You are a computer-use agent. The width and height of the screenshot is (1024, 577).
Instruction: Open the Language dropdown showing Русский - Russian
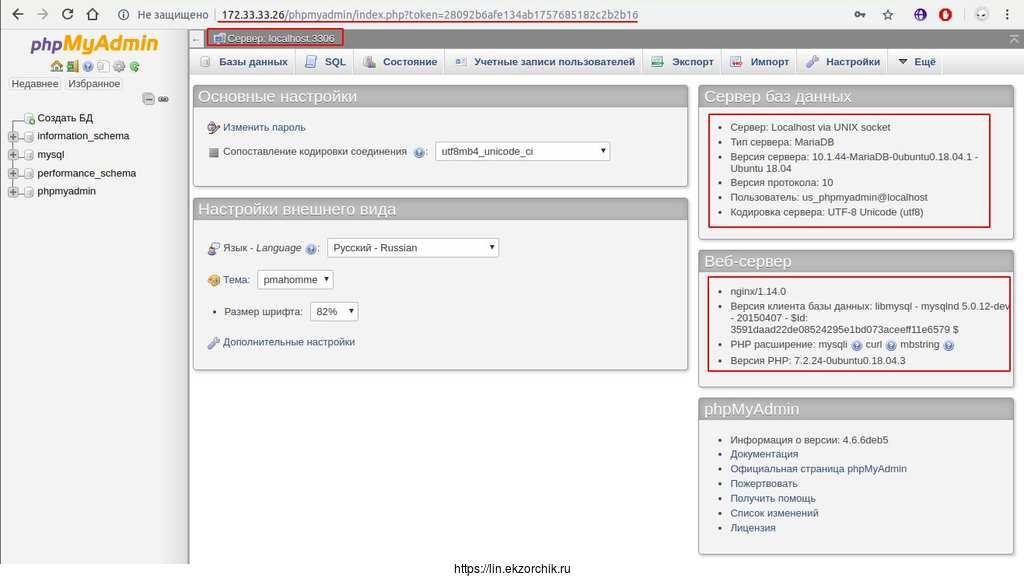click(413, 248)
